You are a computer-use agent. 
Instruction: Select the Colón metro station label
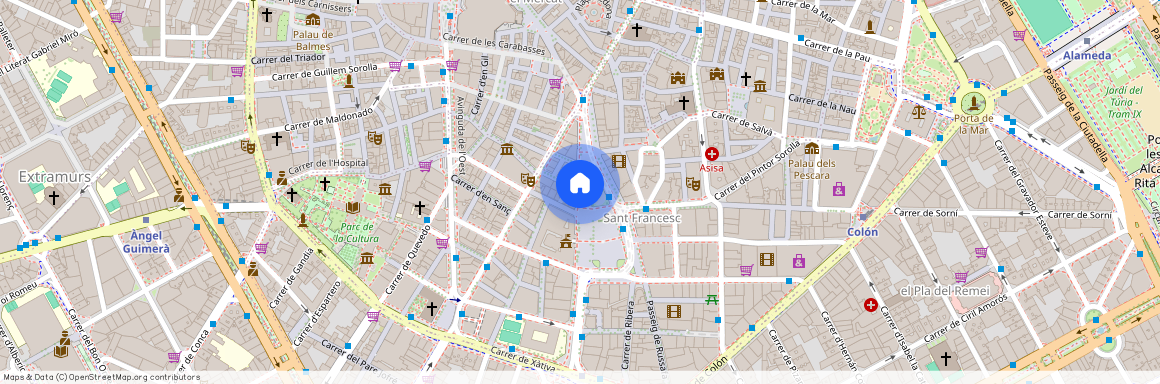pyautogui.click(x=863, y=232)
